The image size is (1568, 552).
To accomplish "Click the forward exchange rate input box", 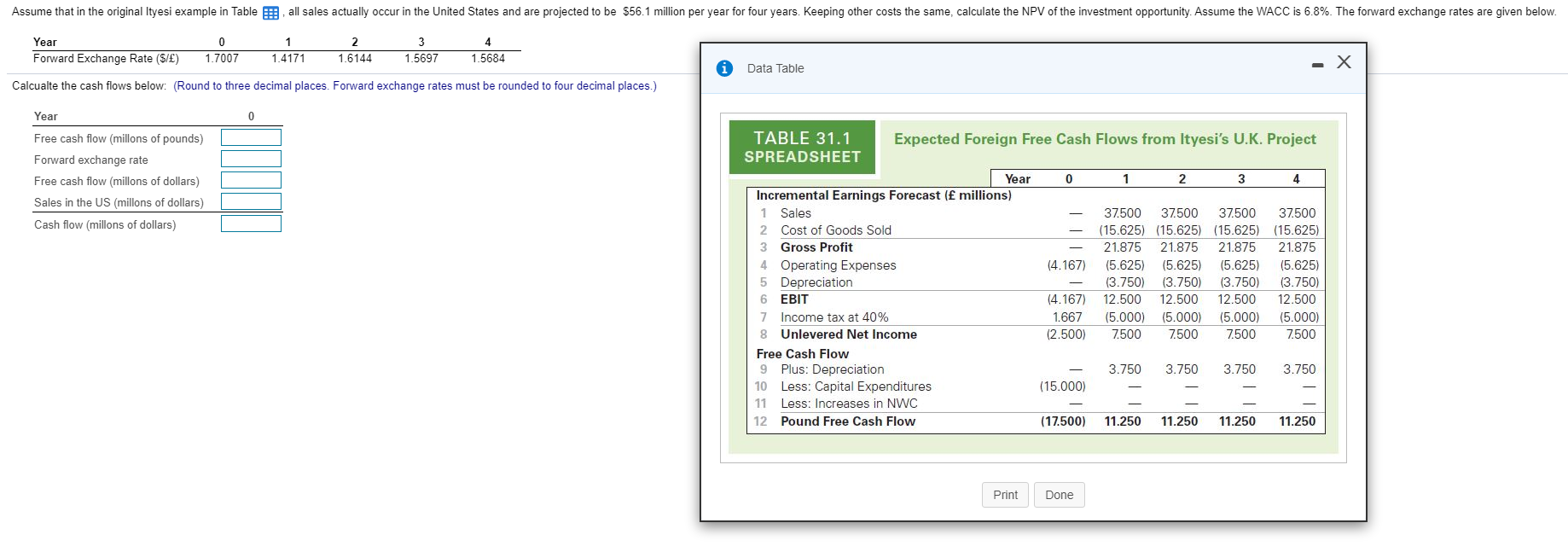I will point(251,159).
